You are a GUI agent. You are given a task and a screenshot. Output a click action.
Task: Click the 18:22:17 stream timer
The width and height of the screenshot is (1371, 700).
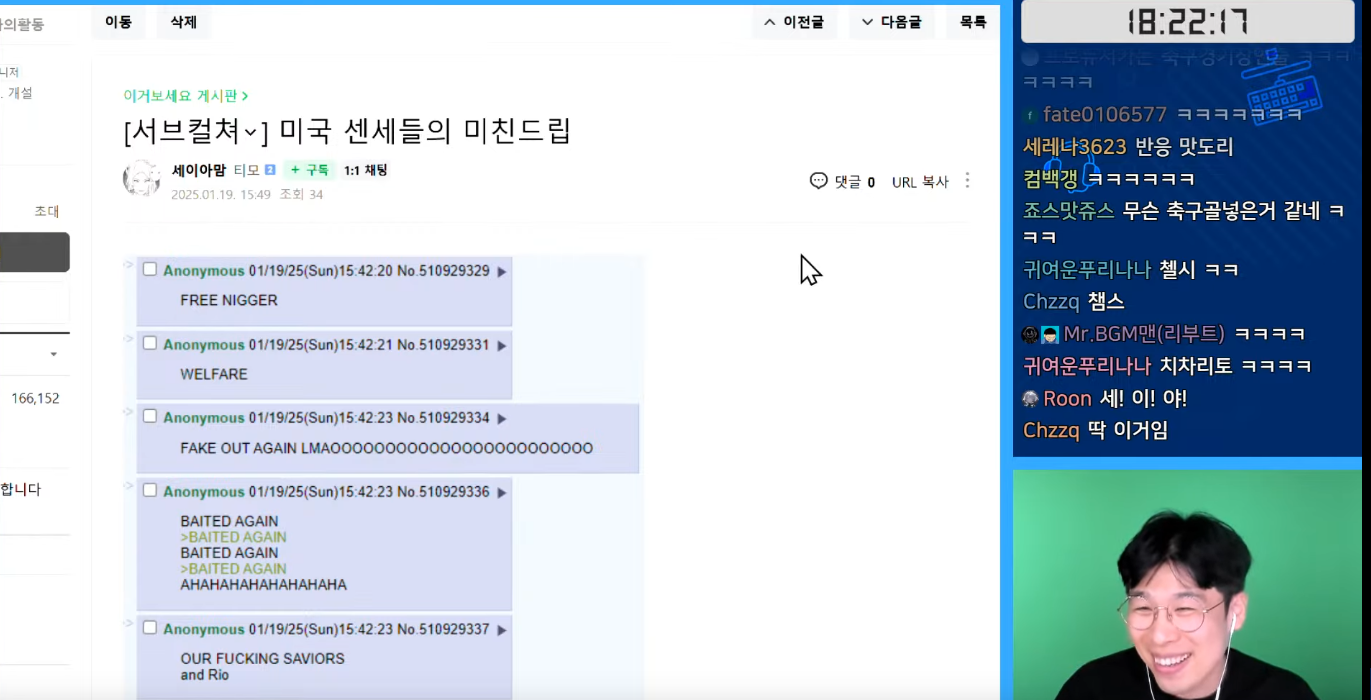click(x=1186, y=22)
